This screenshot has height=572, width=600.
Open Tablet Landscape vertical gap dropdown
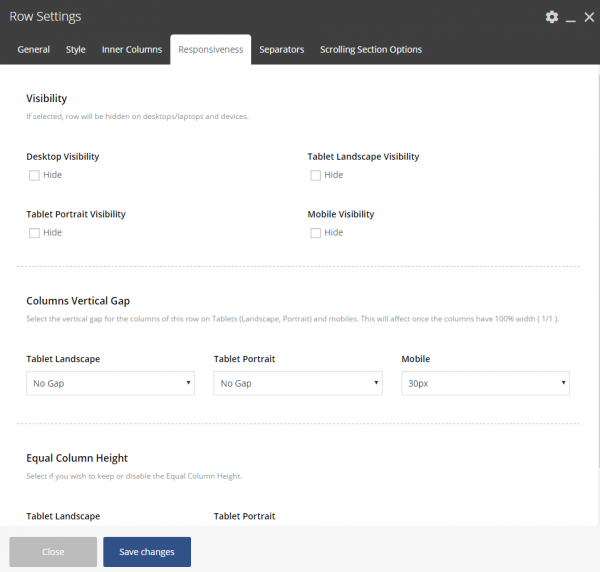[x=110, y=383]
